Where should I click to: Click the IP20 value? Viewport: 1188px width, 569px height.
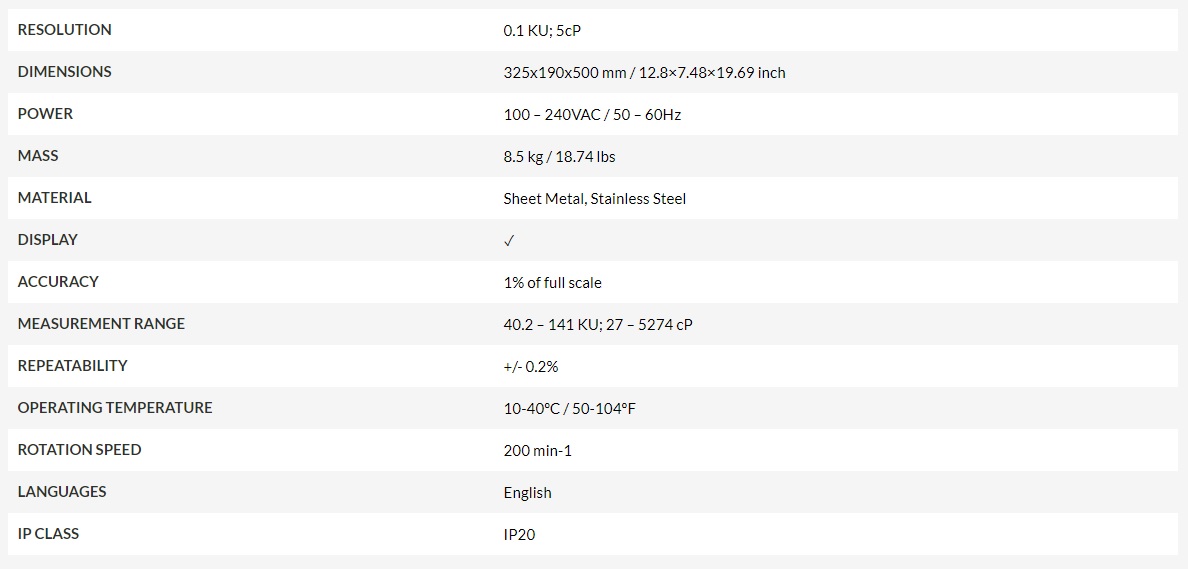click(519, 535)
